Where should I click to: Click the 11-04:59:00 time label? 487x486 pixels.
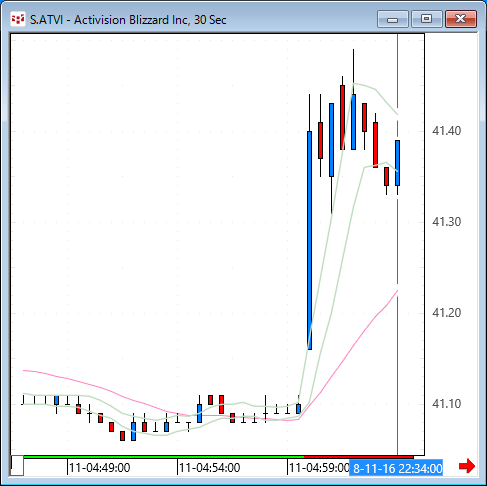point(319,468)
